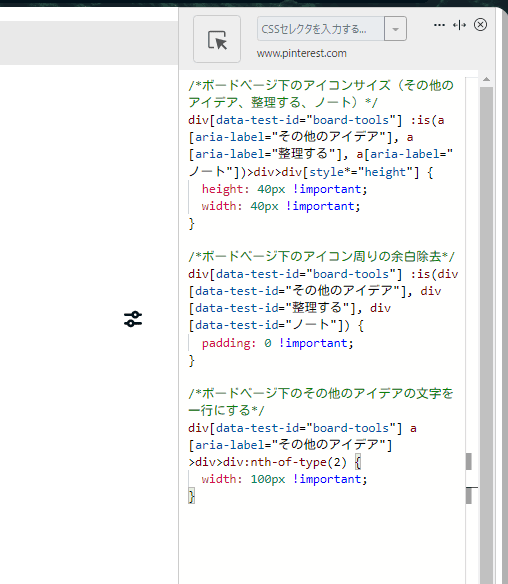This screenshot has width=508, height=584.
Task: Click the editor vertical scrollbar thumb
Action: click(x=486, y=335)
